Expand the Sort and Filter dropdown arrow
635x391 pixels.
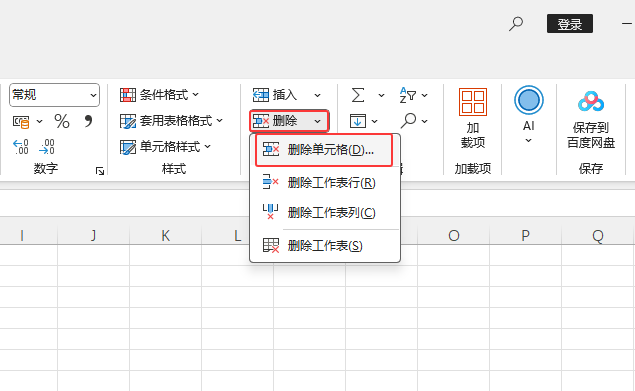(424, 96)
